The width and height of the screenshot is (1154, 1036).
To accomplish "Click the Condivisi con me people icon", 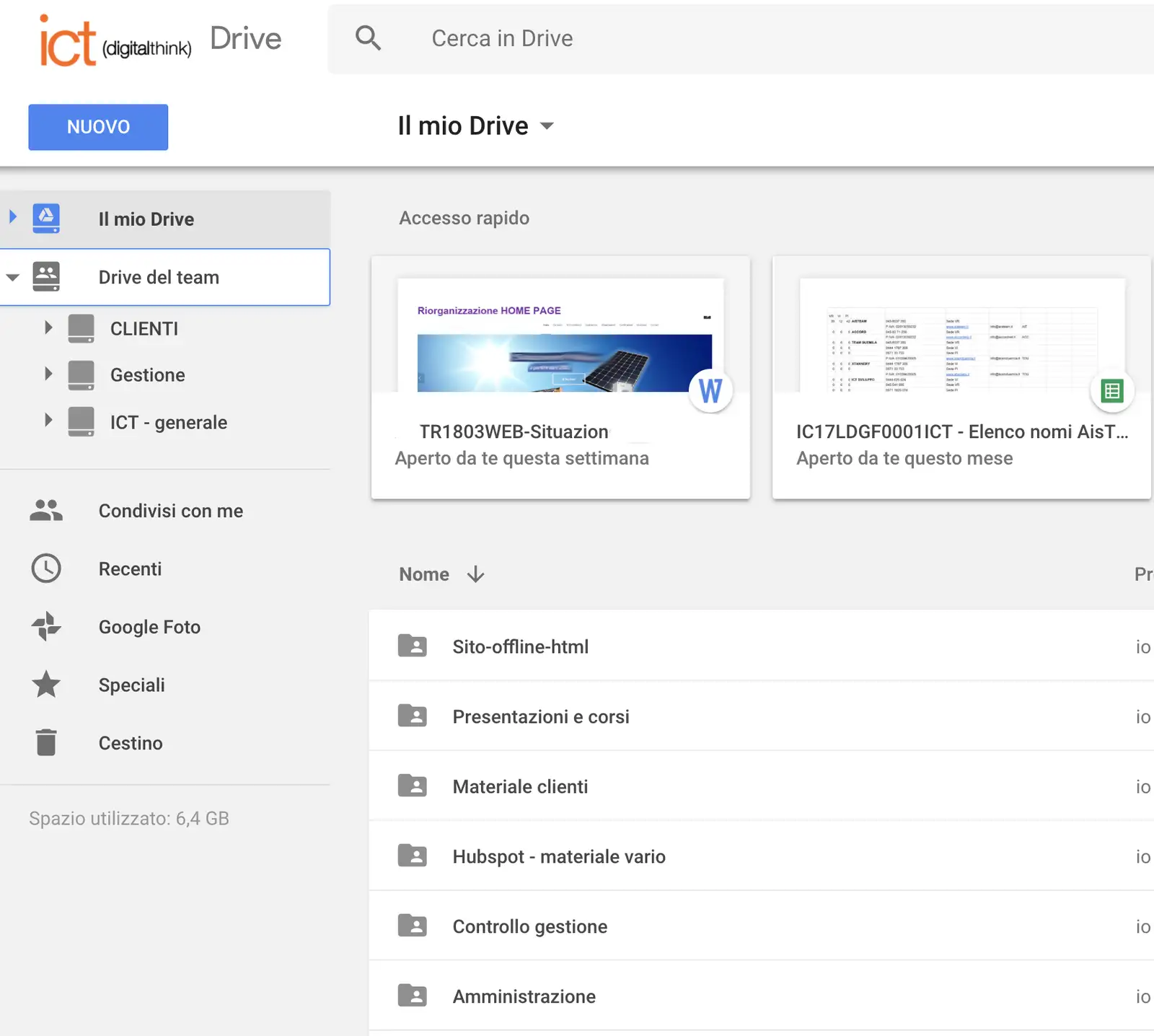I will click(46, 510).
